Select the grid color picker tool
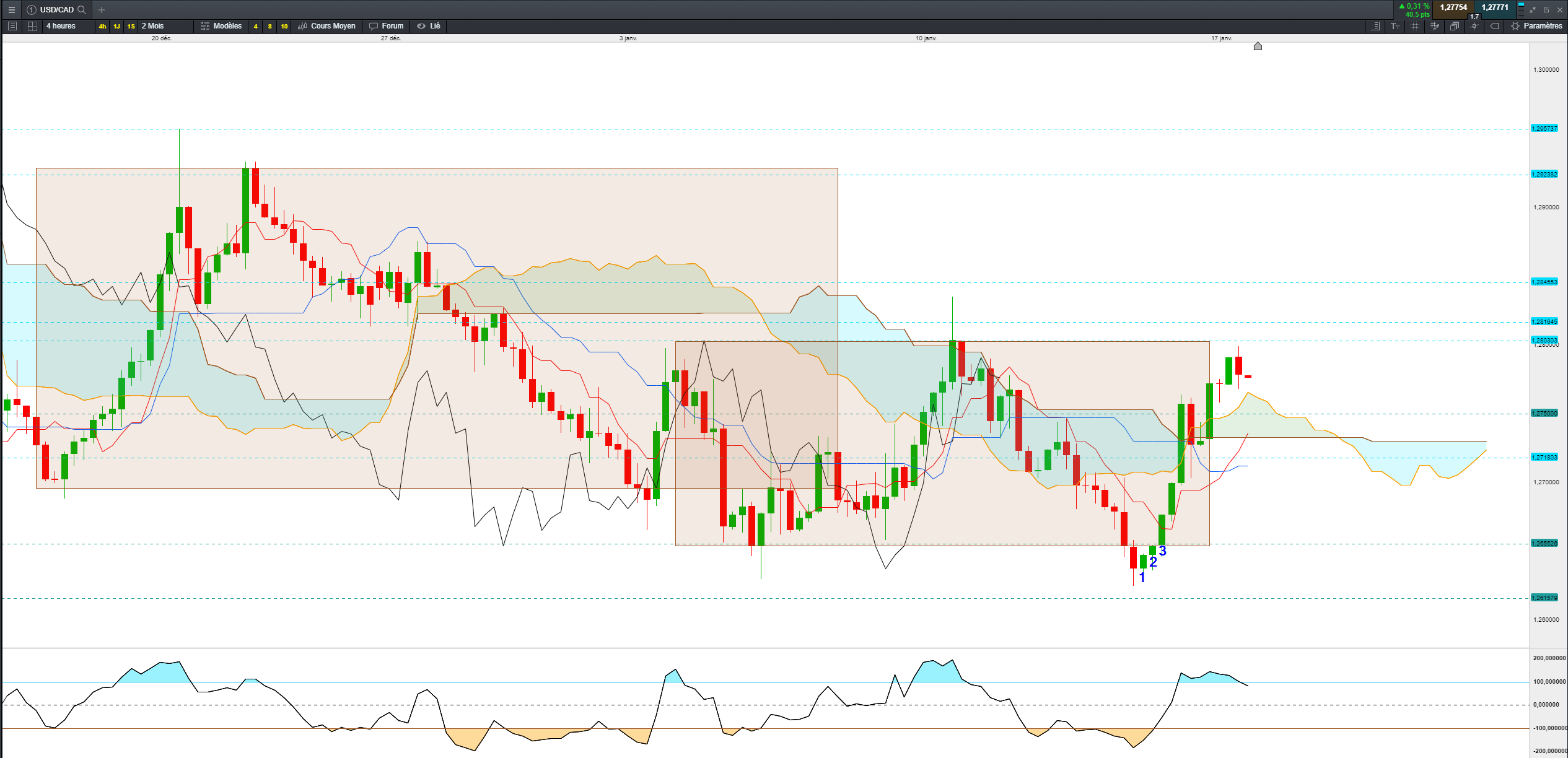The height and width of the screenshot is (758, 1568). pyautogui.click(x=1435, y=26)
